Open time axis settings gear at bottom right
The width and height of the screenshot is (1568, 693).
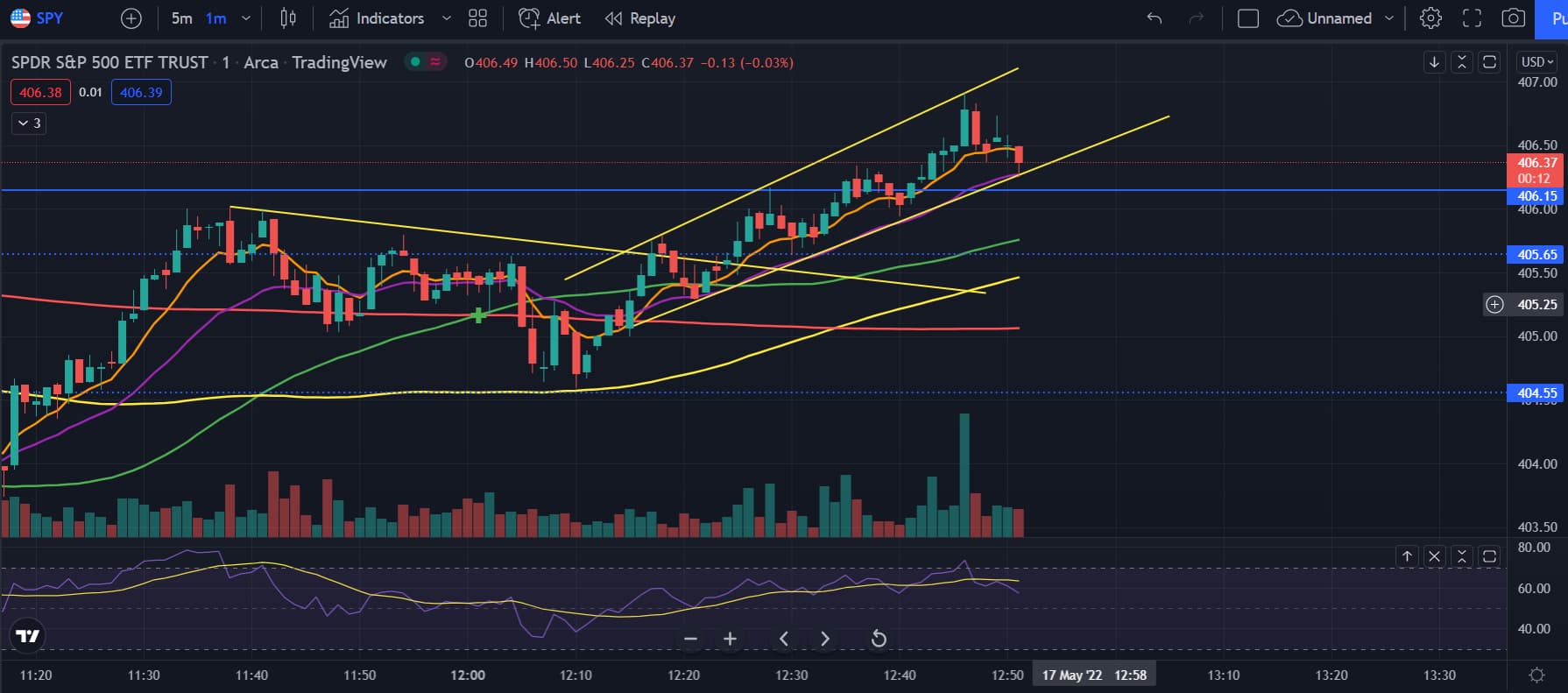click(x=1536, y=675)
